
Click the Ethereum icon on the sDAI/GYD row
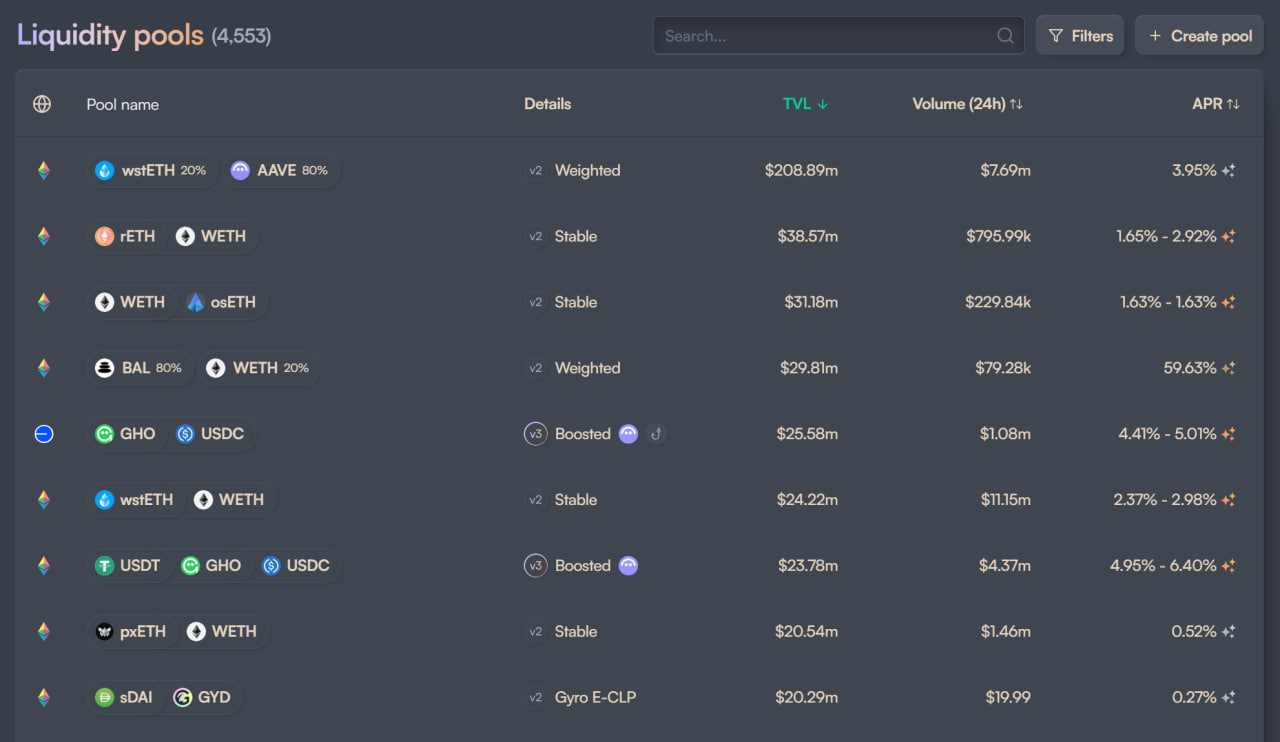[x=43, y=698]
